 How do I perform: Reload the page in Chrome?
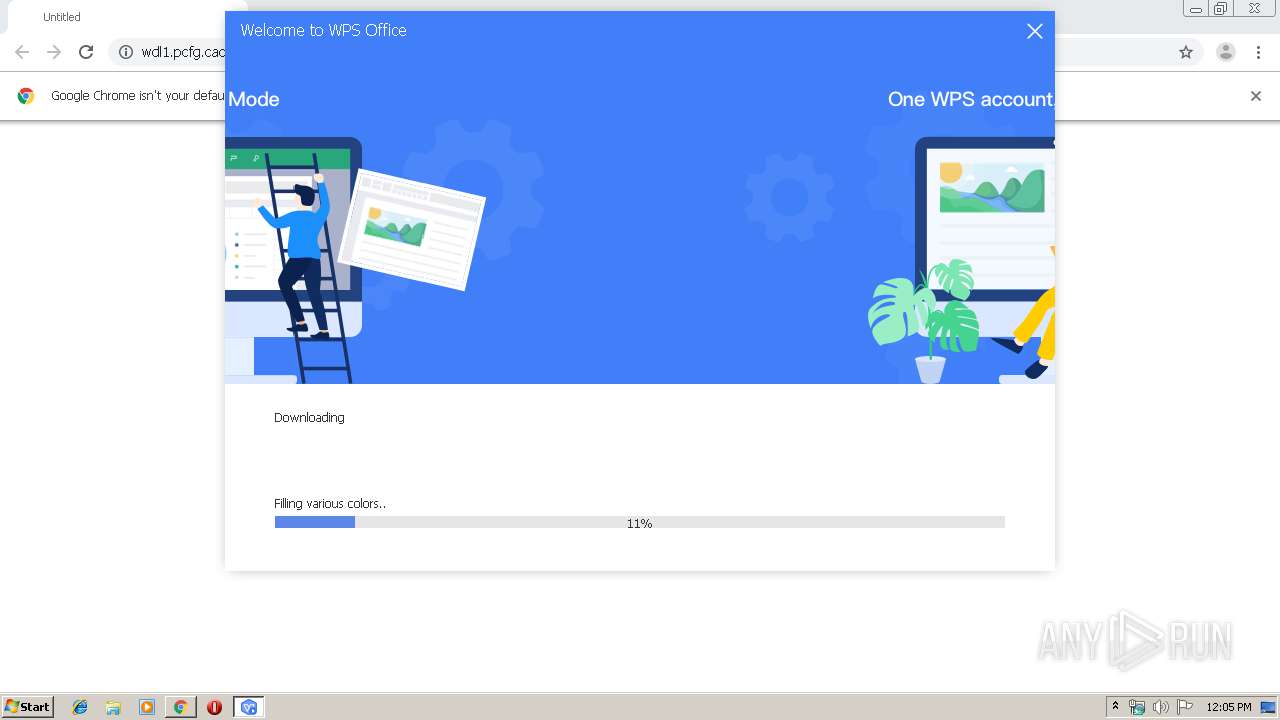[x=86, y=52]
